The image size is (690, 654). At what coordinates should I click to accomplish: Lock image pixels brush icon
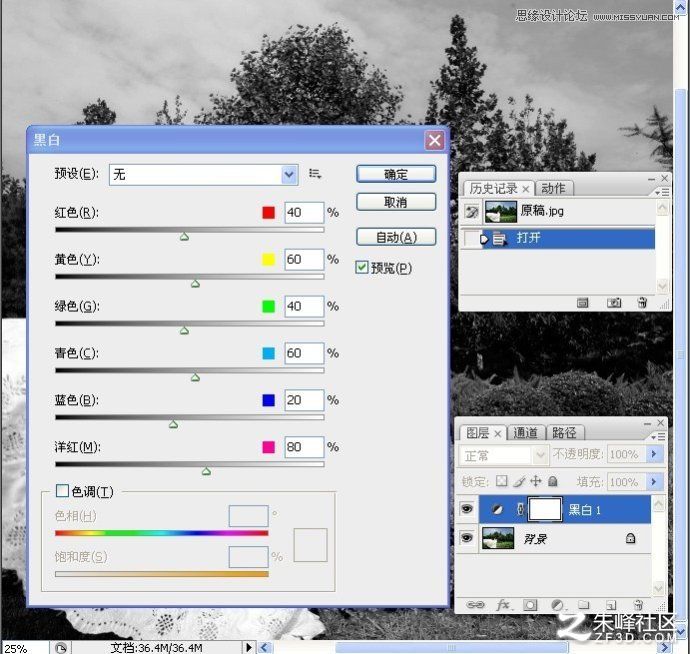(519, 481)
